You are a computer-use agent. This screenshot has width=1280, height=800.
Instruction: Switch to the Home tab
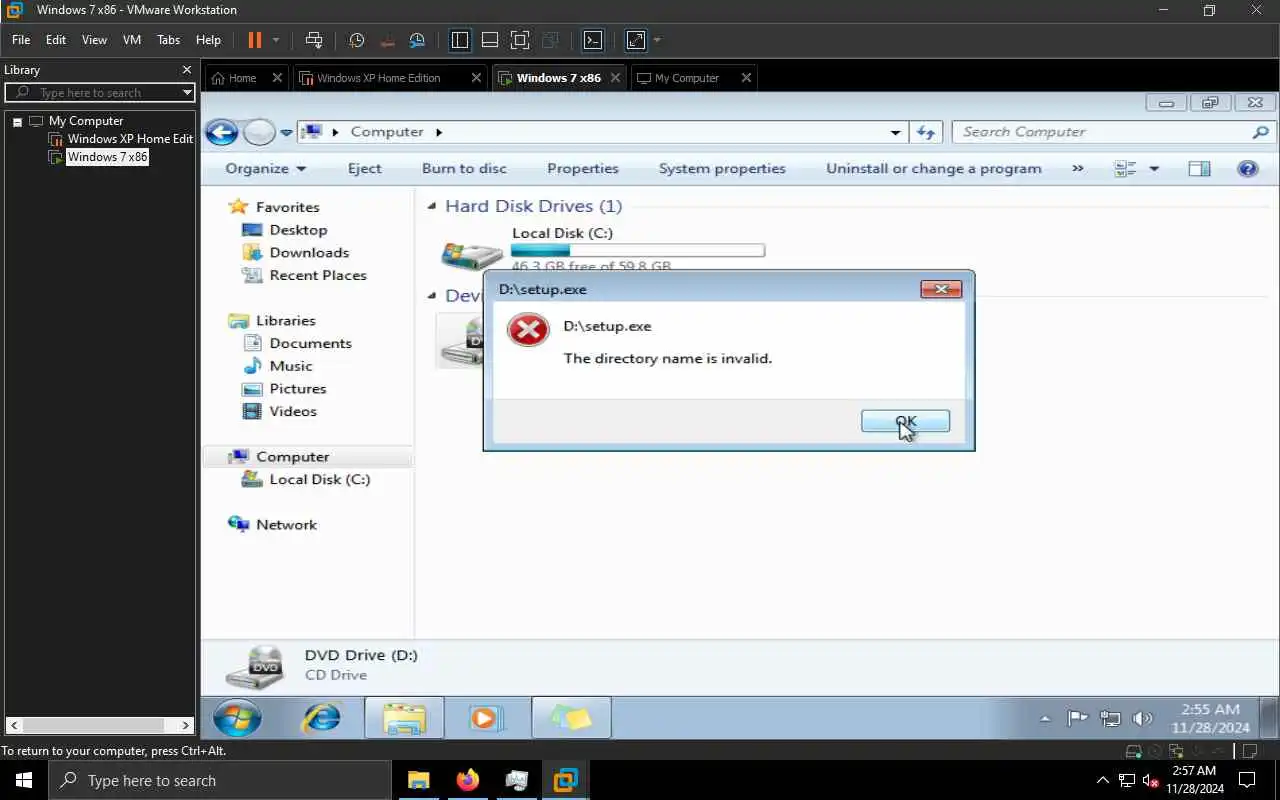click(x=243, y=78)
